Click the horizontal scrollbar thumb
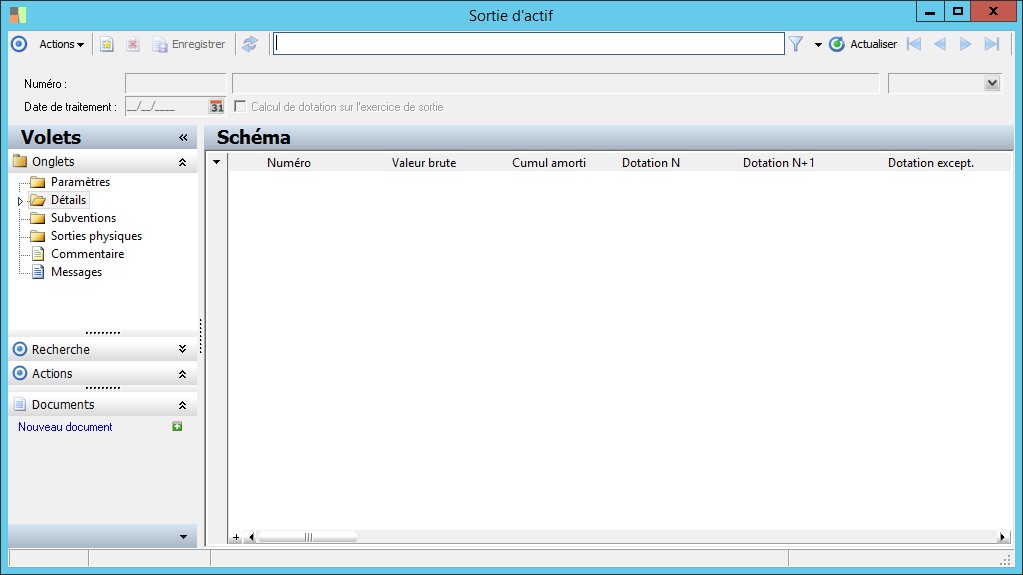Image resolution: width=1023 pixels, height=575 pixels. (x=308, y=537)
